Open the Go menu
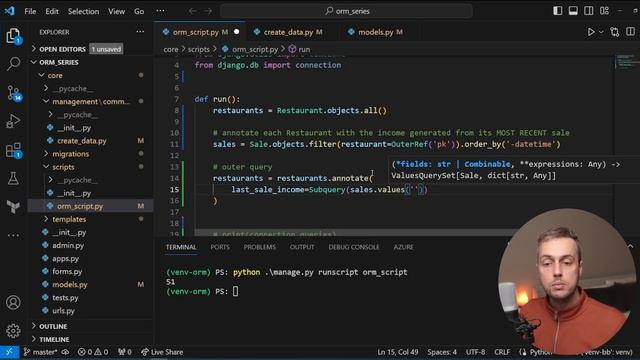 (x=139, y=11)
